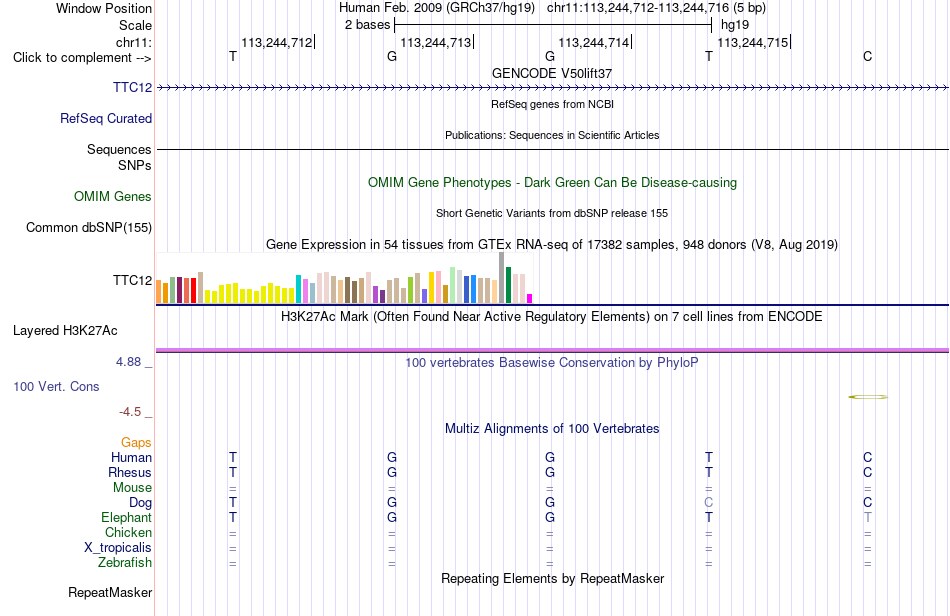Viewport: 950px width, 616px height.
Task: Click base C in the complement sequence row
Action: [868, 56]
